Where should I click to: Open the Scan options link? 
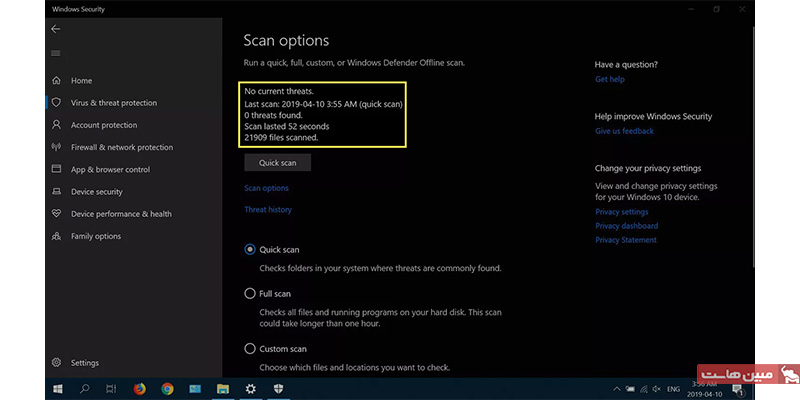[266, 188]
